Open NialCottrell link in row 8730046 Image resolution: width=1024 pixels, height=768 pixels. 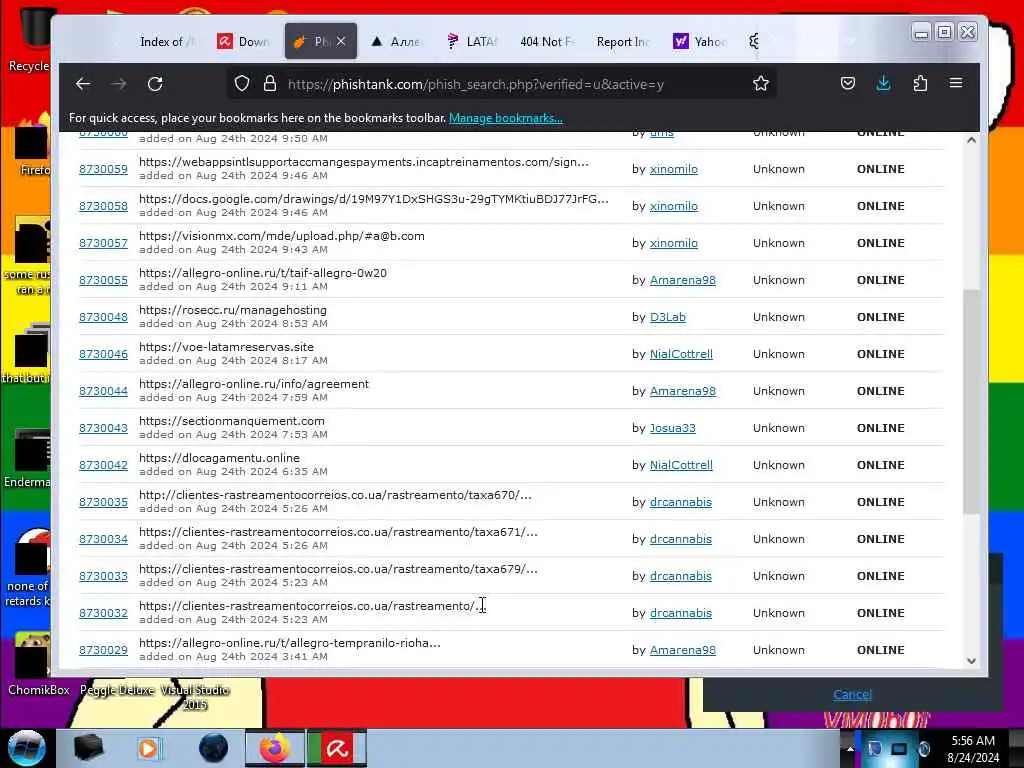tap(681, 354)
